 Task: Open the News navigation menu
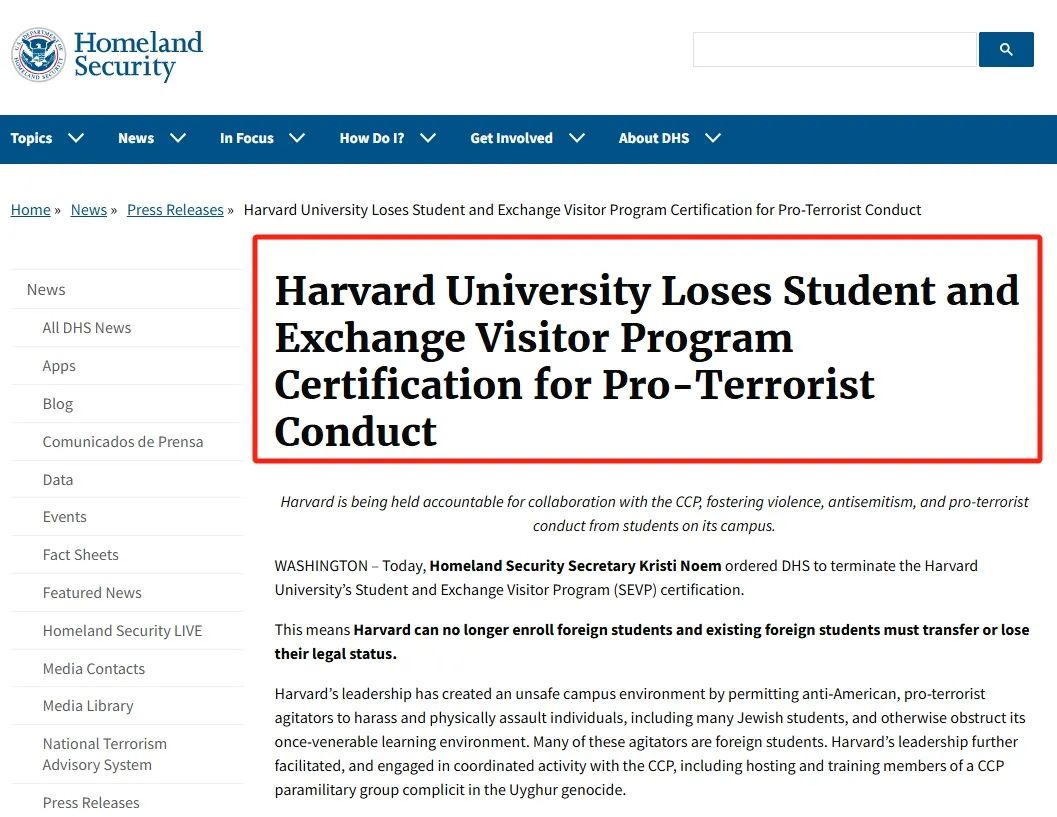point(136,138)
